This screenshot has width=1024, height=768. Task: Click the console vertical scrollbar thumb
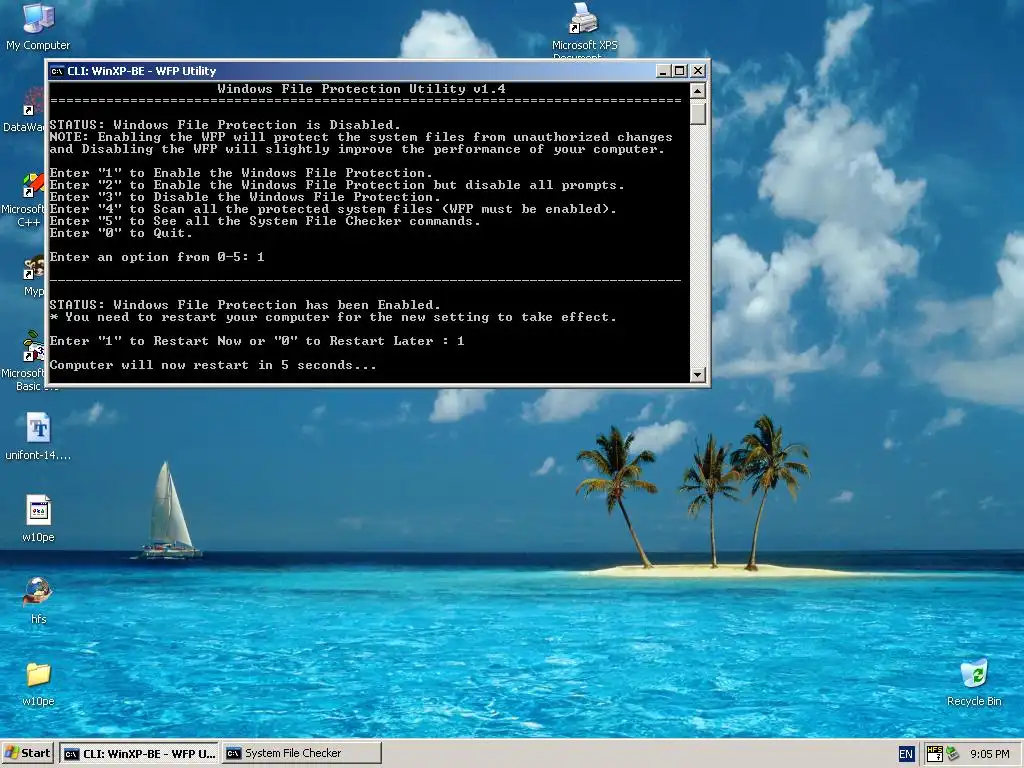[x=697, y=112]
